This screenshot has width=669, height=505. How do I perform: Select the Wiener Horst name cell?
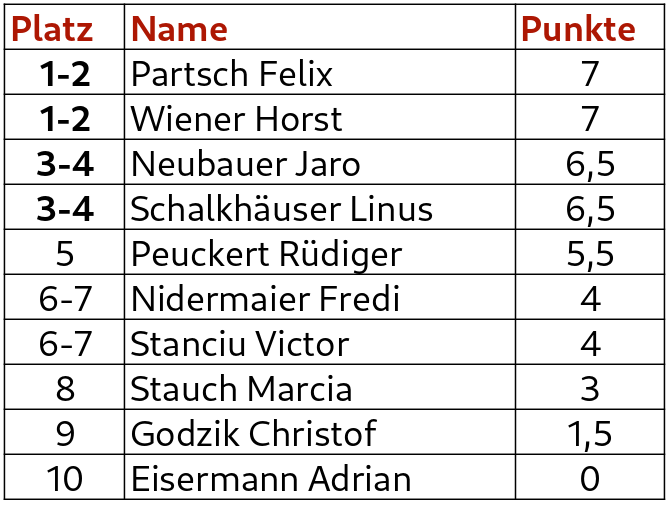(236, 119)
